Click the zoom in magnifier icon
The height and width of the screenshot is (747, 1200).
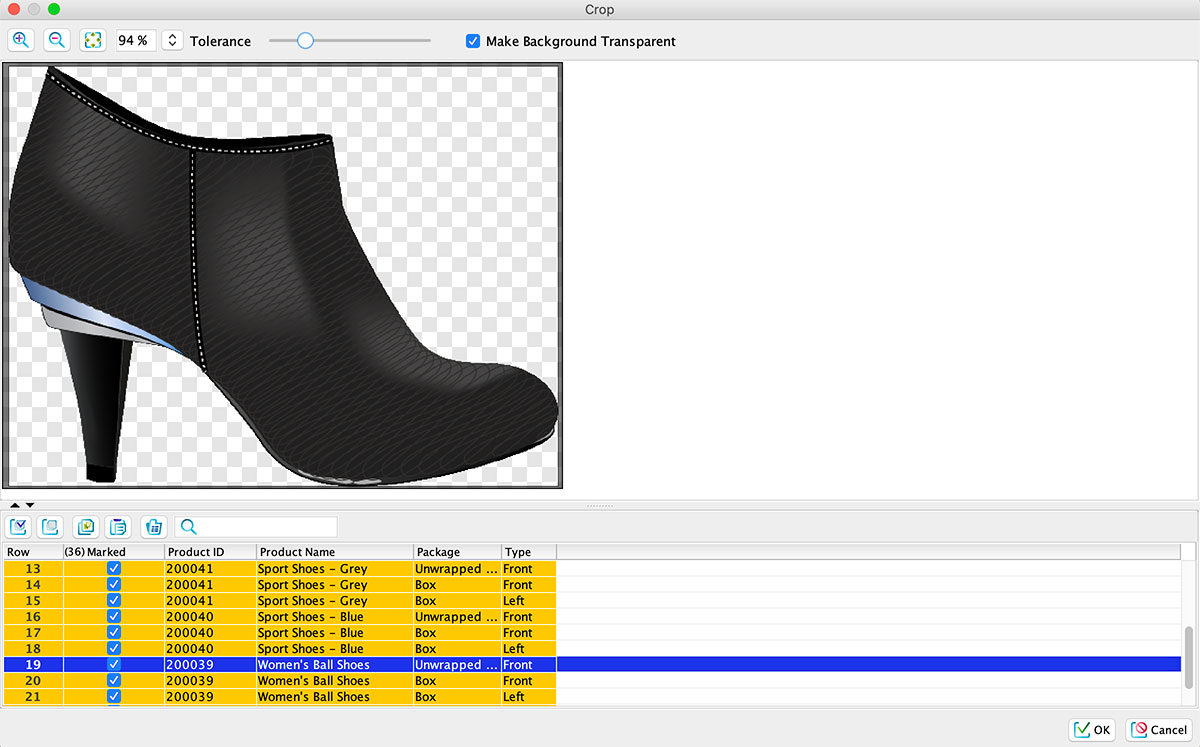[x=21, y=40]
